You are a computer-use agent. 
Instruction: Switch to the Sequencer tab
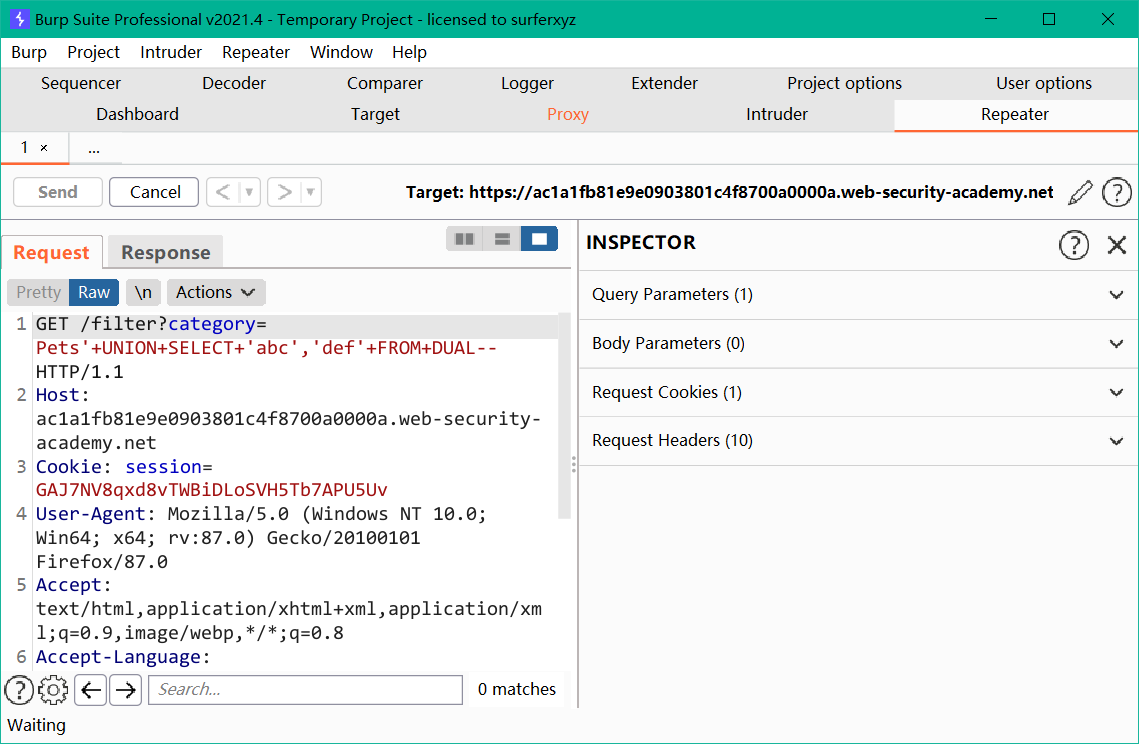[81, 84]
